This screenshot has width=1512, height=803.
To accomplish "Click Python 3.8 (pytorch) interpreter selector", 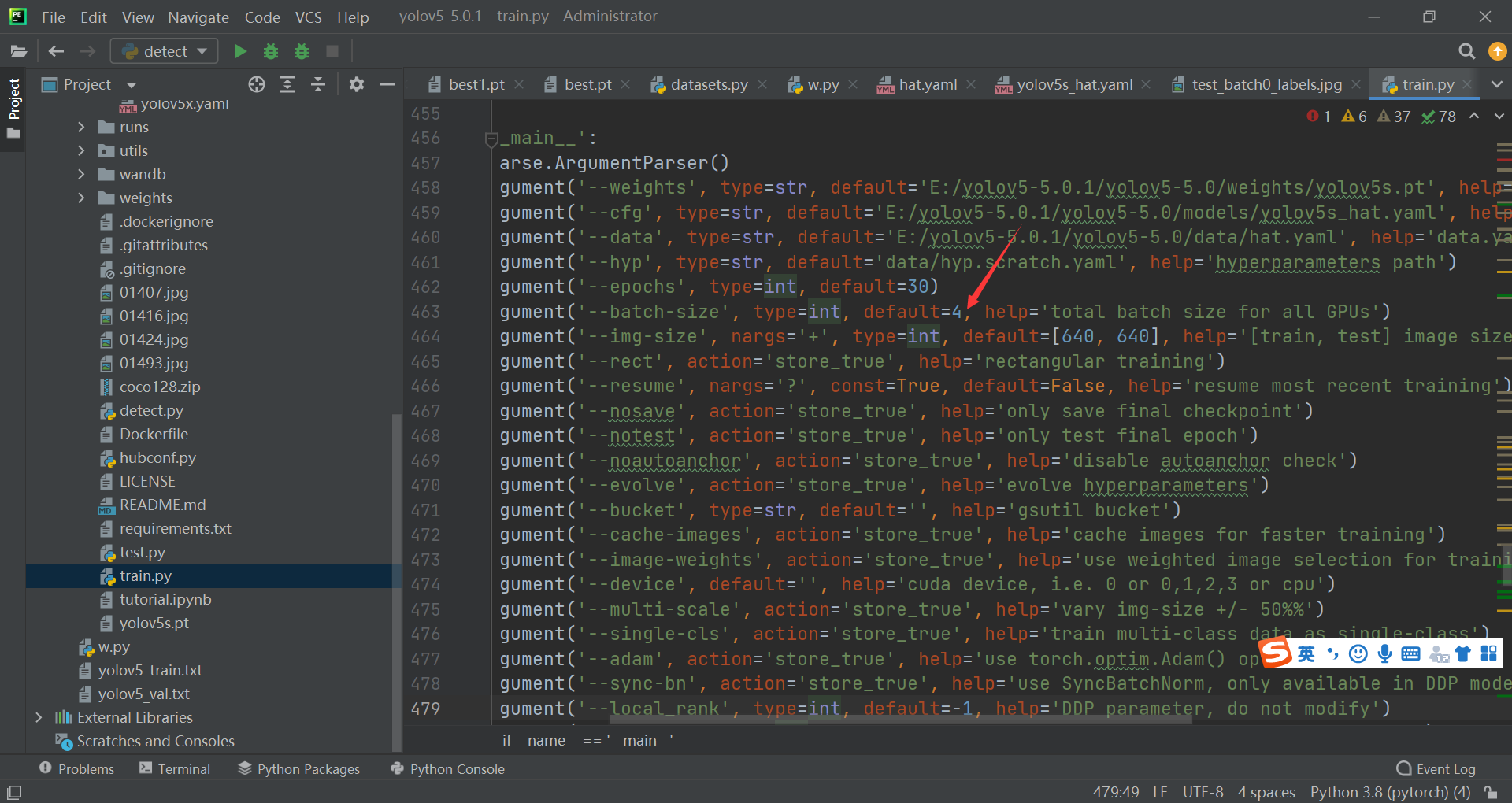I will coord(1390,792).
